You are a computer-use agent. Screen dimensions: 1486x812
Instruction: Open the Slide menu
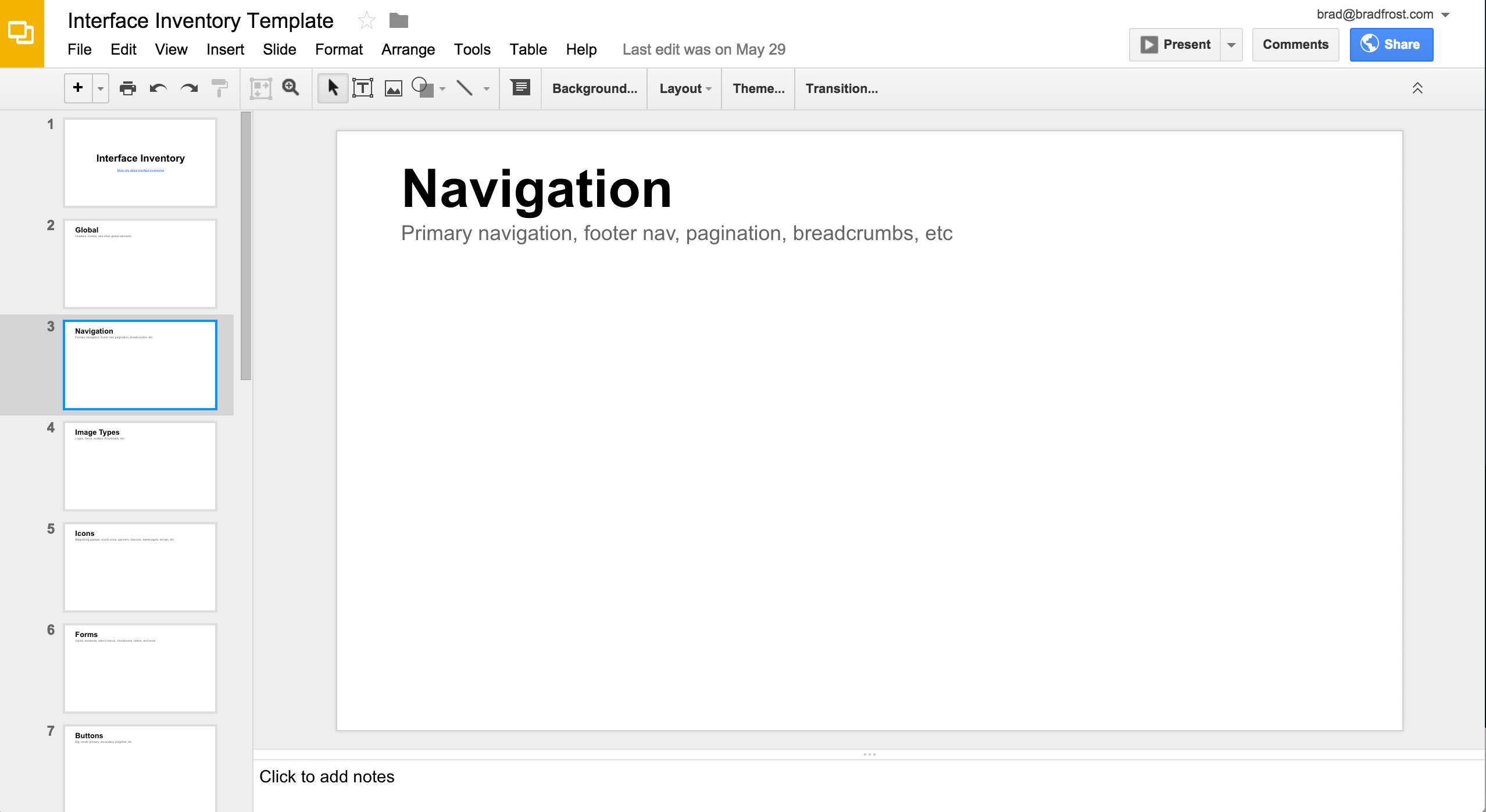[279, 49]
